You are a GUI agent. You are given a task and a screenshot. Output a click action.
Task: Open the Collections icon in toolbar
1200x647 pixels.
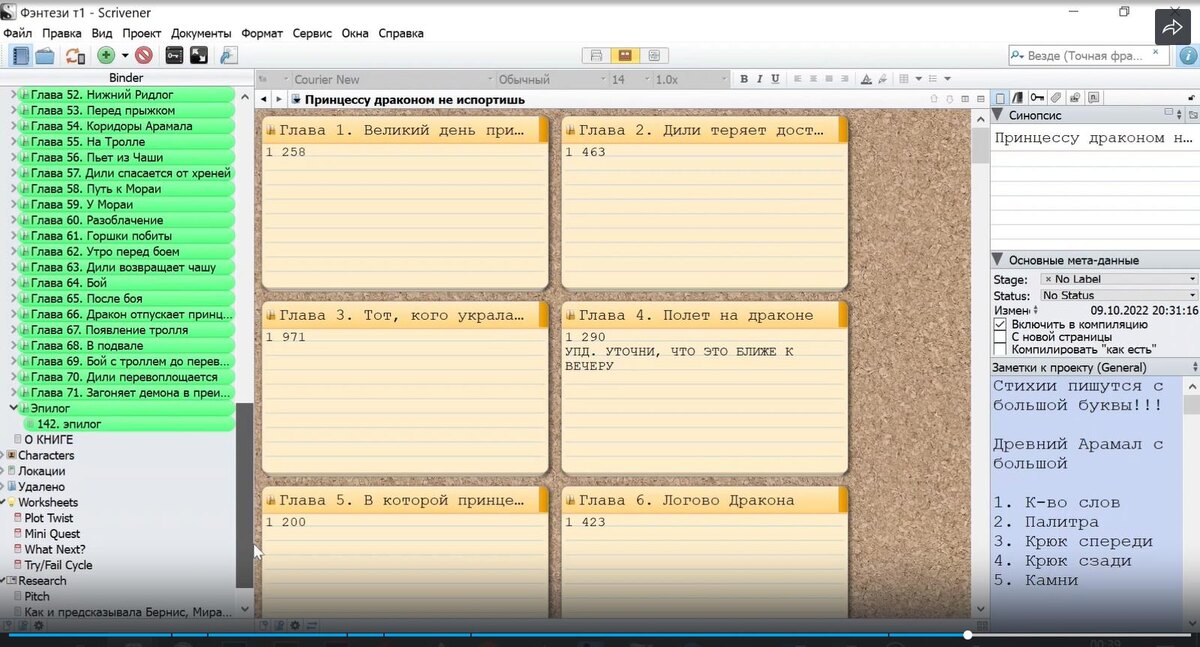coord(44,56)
